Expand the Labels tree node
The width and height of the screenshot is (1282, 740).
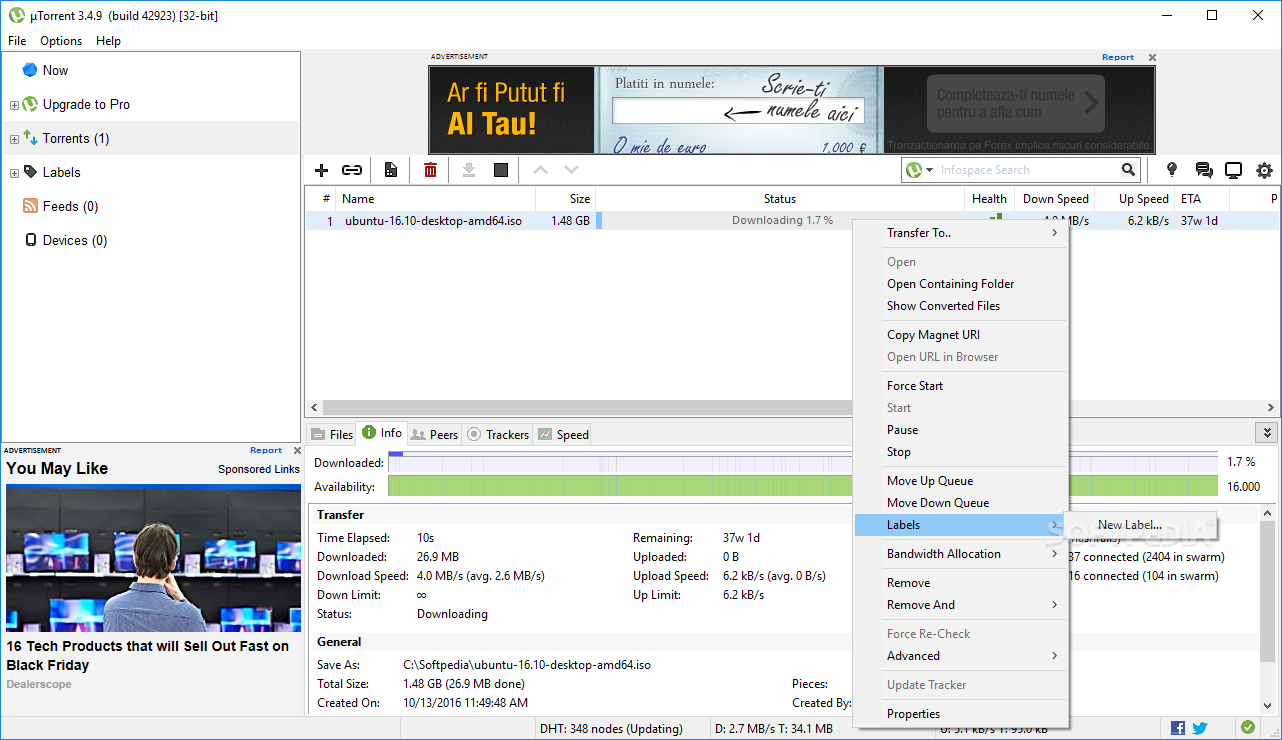pyautogui.click(x=14, y=173)
